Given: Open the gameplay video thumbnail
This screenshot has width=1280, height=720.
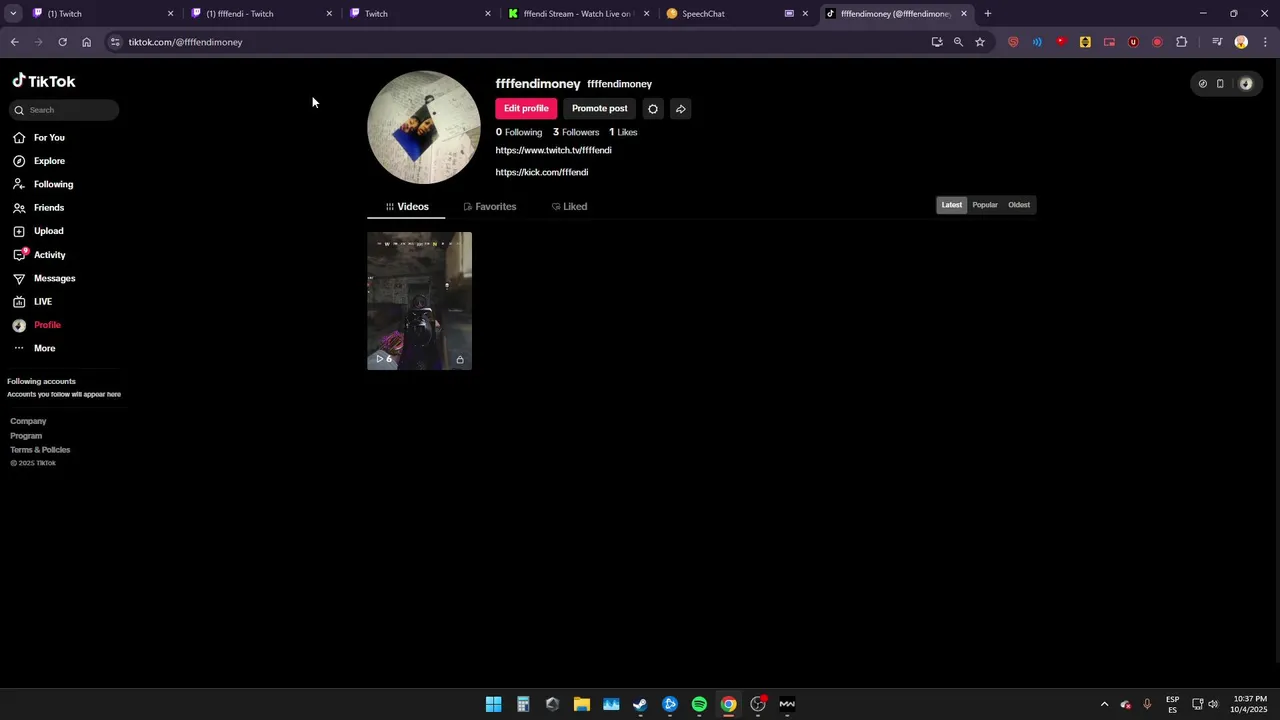Looking at the screenshot, I should click(419, 301).
